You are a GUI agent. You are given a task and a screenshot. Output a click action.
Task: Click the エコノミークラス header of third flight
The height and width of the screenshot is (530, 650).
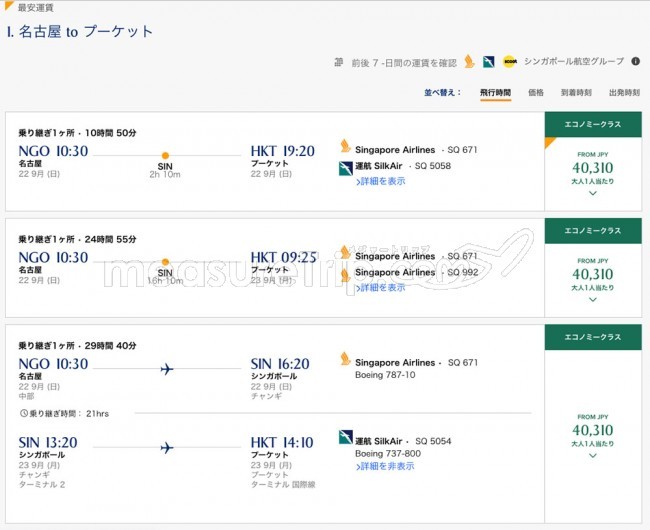[x=593, y=337]
